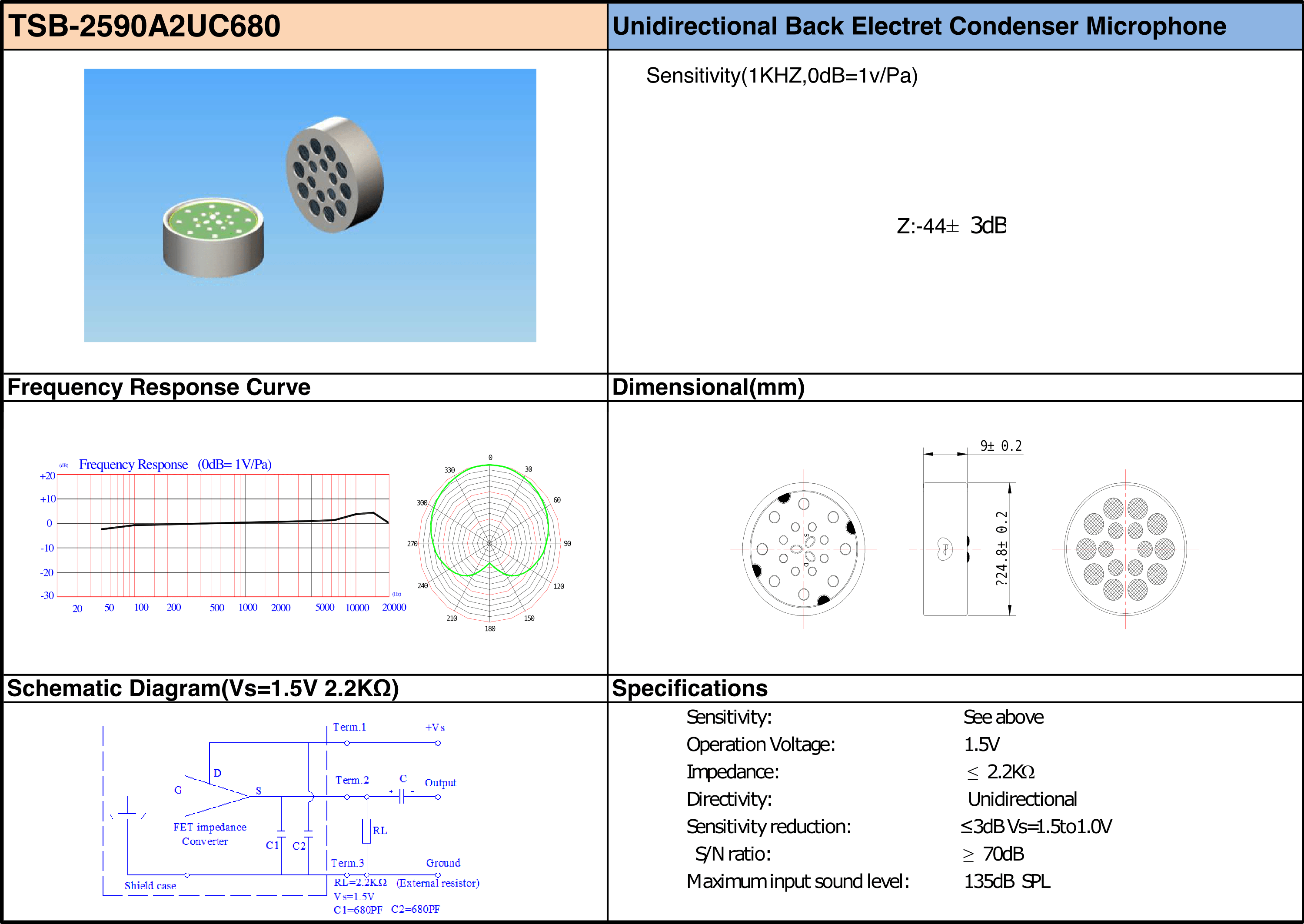Screen dimensions: 1304x924
Task: Click the terminal side rear view drawing
Action: tap(803, 549)
